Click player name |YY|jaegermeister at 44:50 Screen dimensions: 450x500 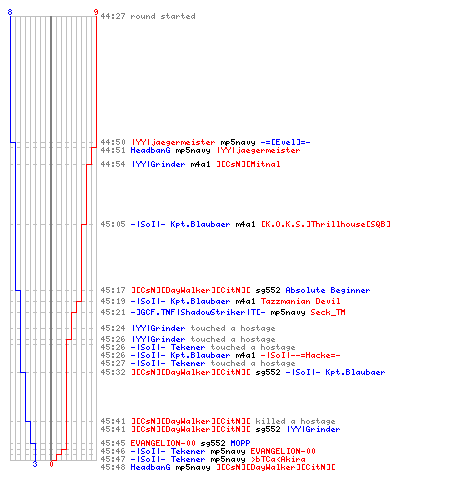pos(173,142)
